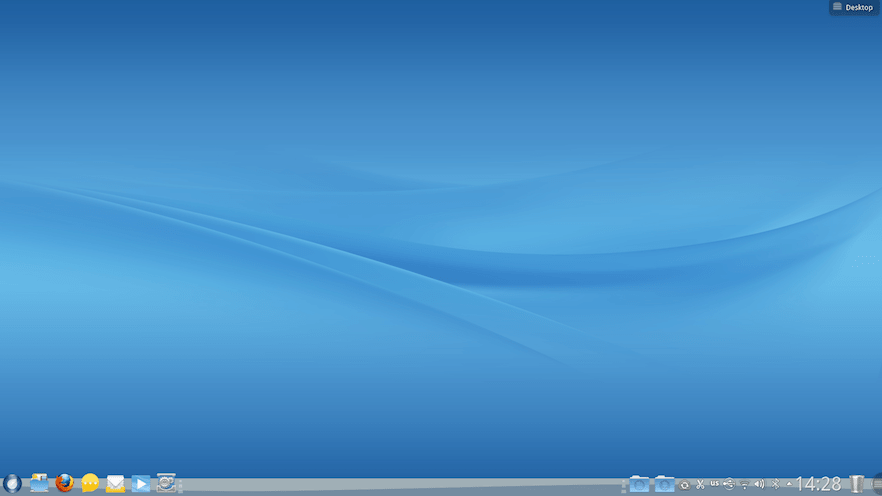Screen dimensions: 882x496
Task: Open the Trash bin in panel
Action: 856,485
